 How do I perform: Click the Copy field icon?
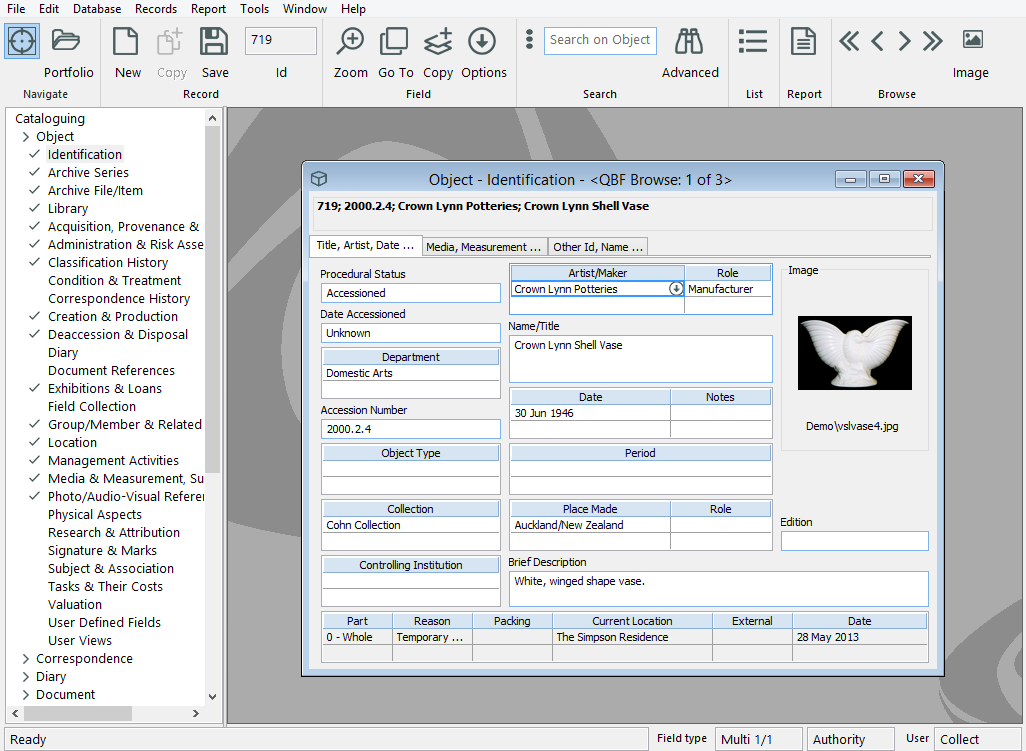coord(438,41)
